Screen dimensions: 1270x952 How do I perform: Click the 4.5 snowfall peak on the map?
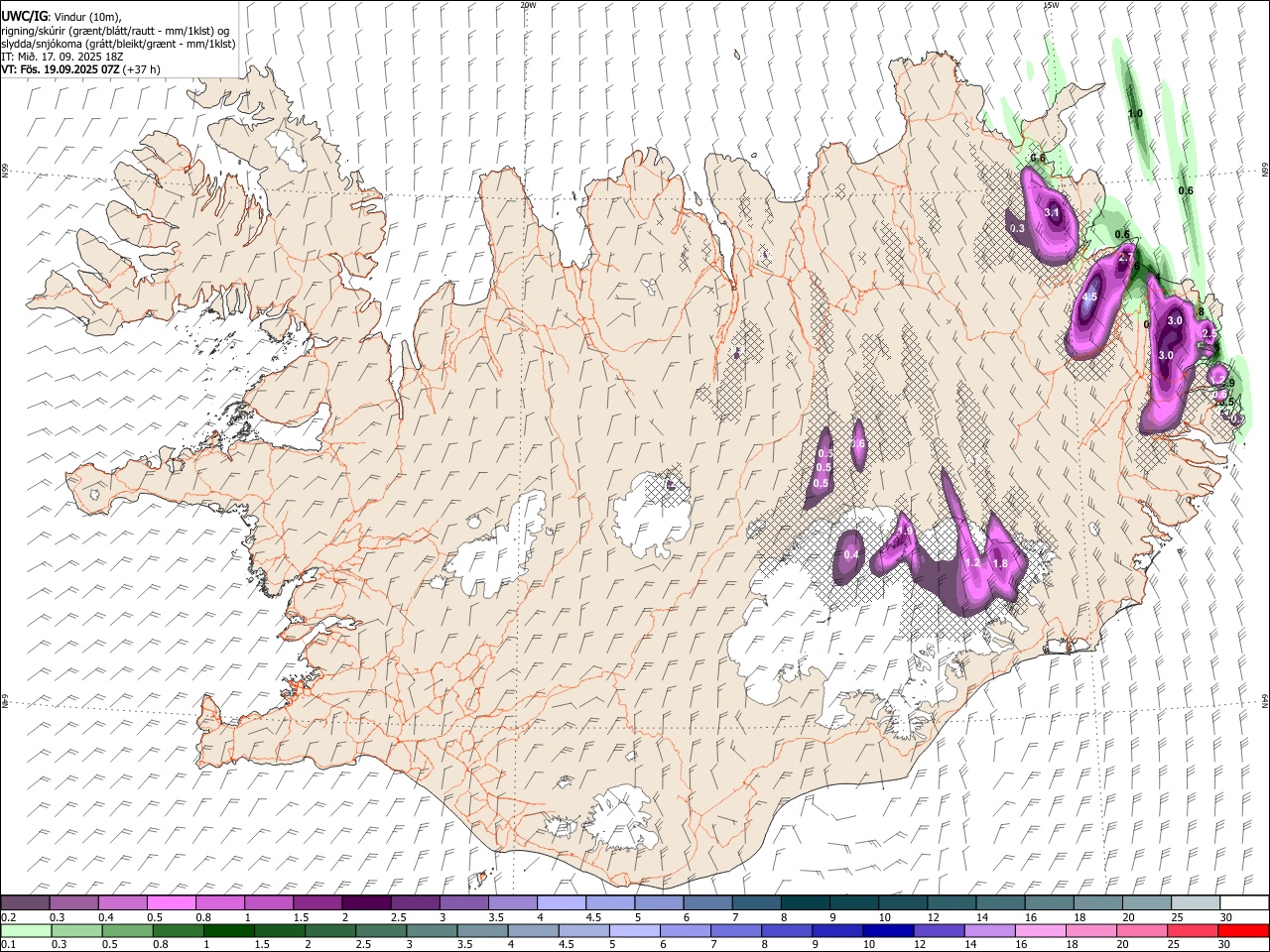[x=1089, y=297]
